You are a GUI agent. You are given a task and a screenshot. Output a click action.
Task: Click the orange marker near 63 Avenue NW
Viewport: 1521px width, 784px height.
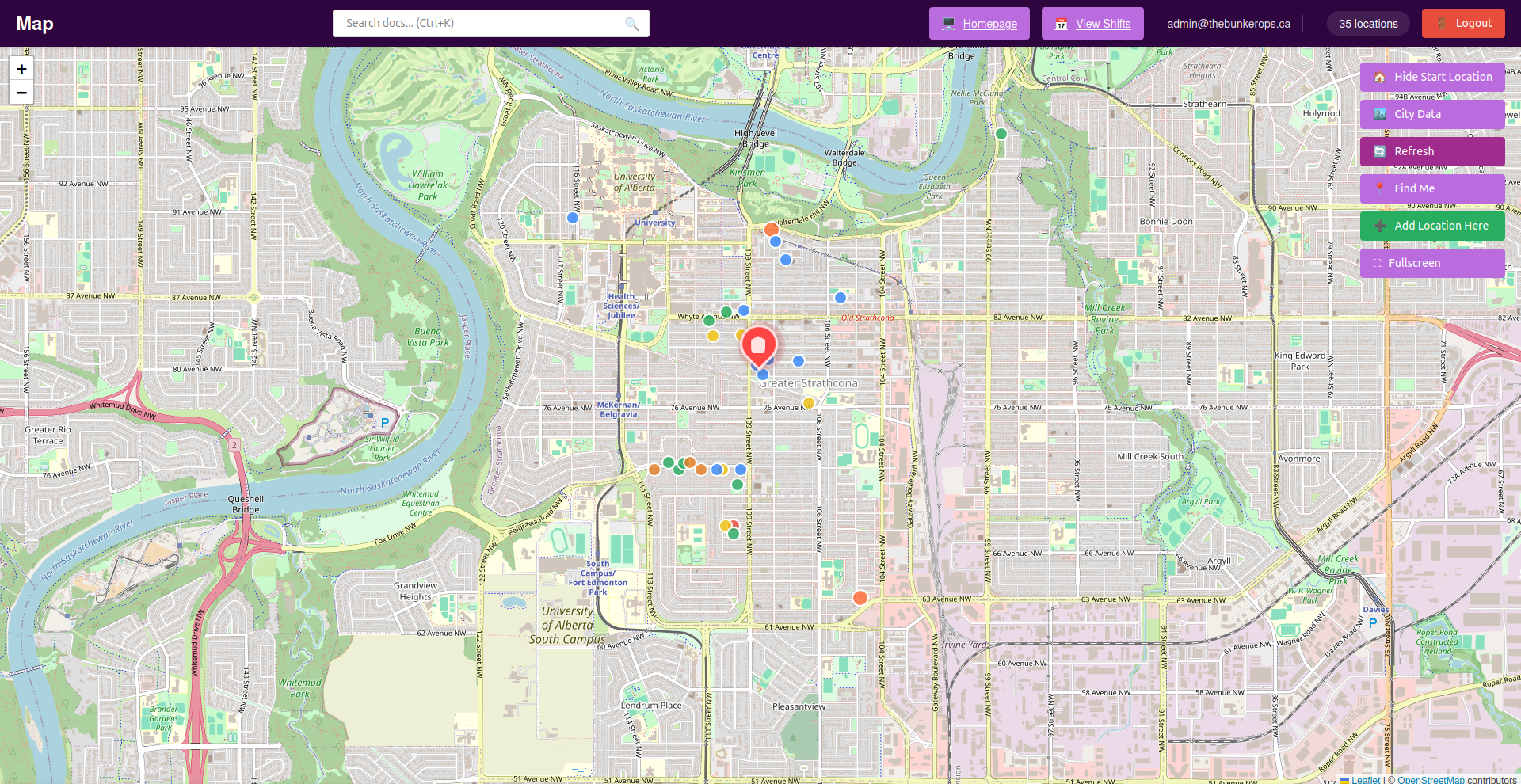[860, 598]
